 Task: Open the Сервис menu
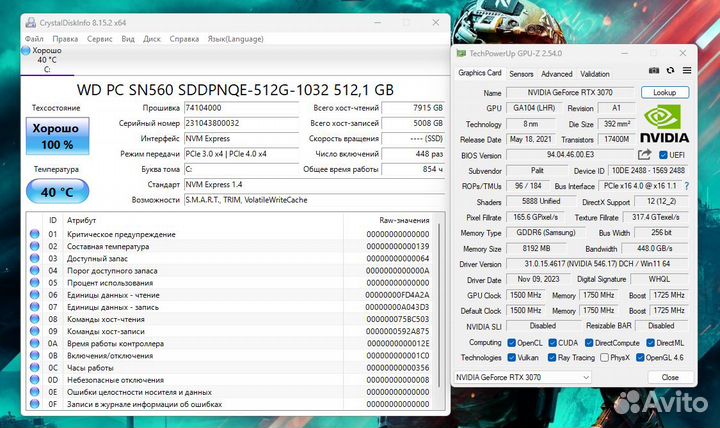(100, 39)
